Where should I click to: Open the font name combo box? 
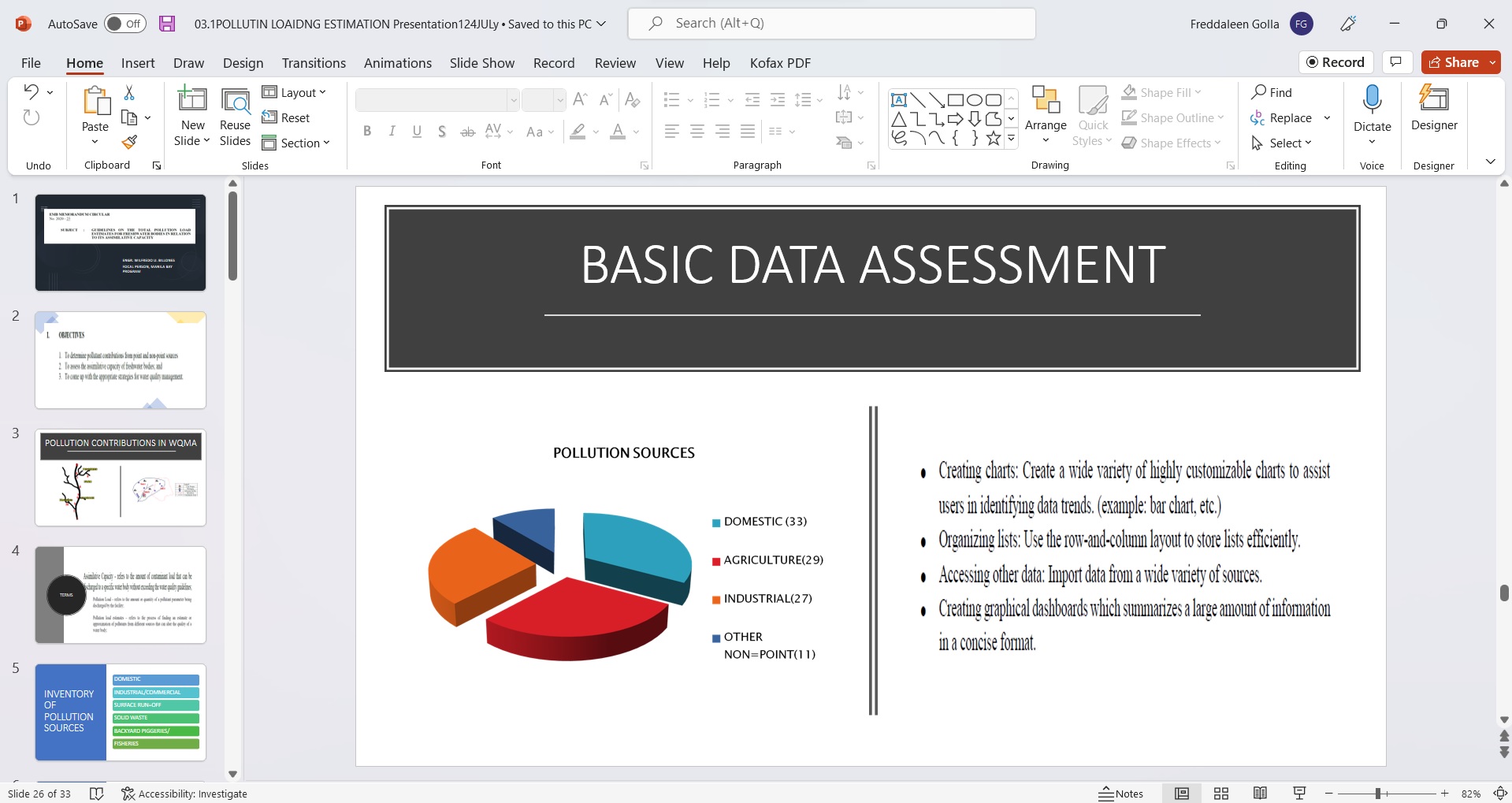437,99
